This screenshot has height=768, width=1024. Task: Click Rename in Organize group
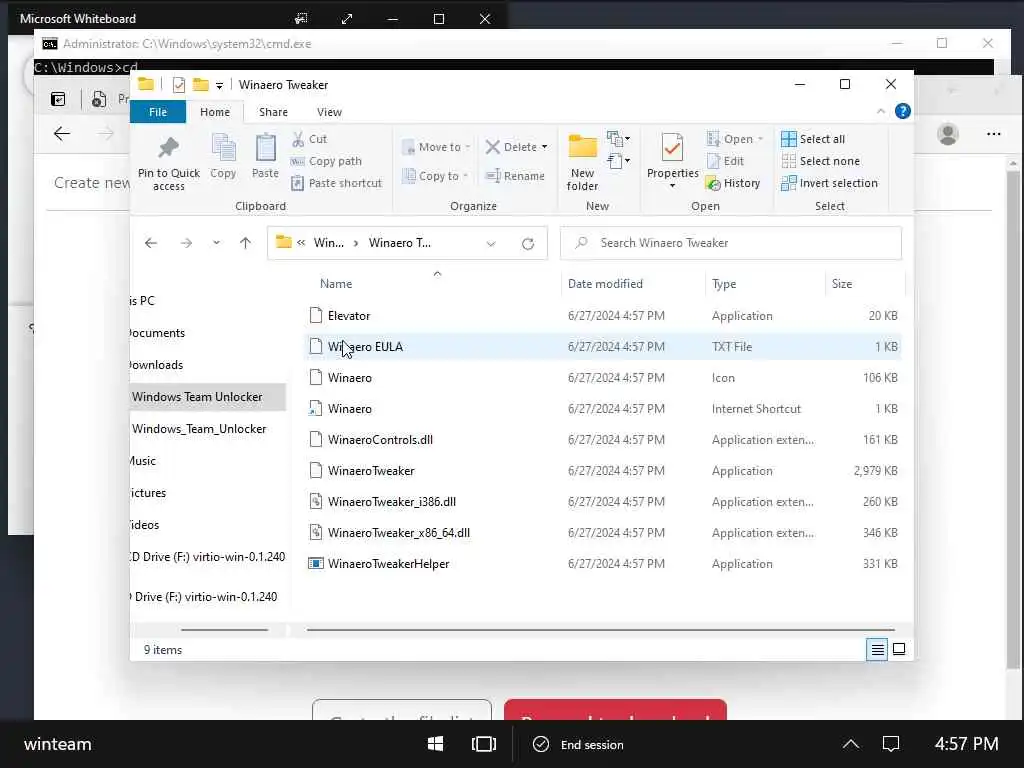pyautogui.click(x=515, y=176)
